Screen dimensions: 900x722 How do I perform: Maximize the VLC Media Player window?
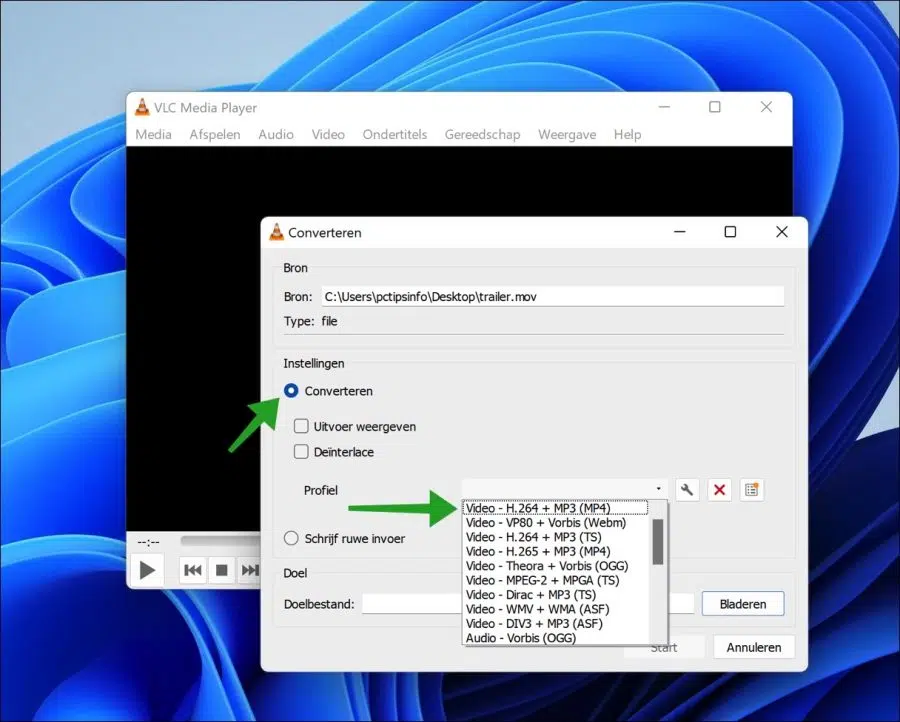point(715,107)
